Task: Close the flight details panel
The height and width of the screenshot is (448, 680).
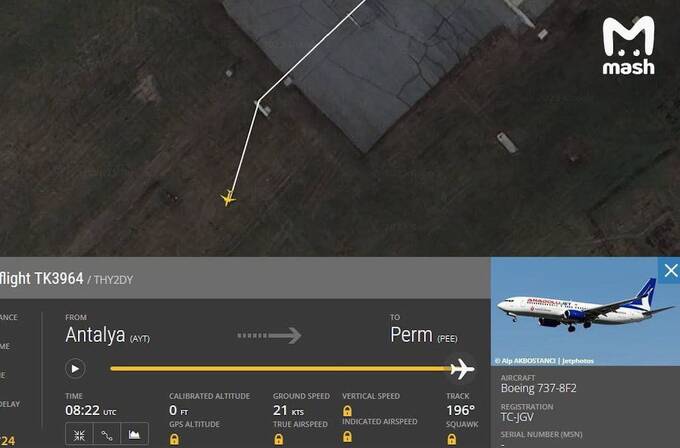Action: pos(670,271)
